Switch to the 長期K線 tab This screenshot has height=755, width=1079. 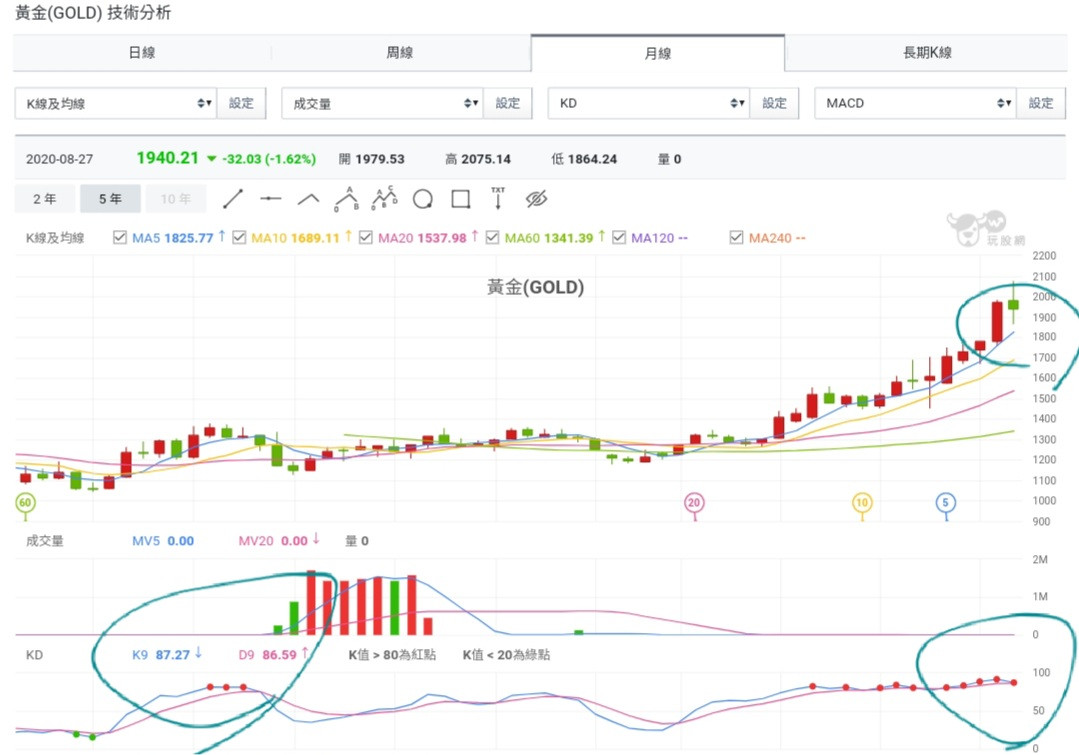pos(927,53)
